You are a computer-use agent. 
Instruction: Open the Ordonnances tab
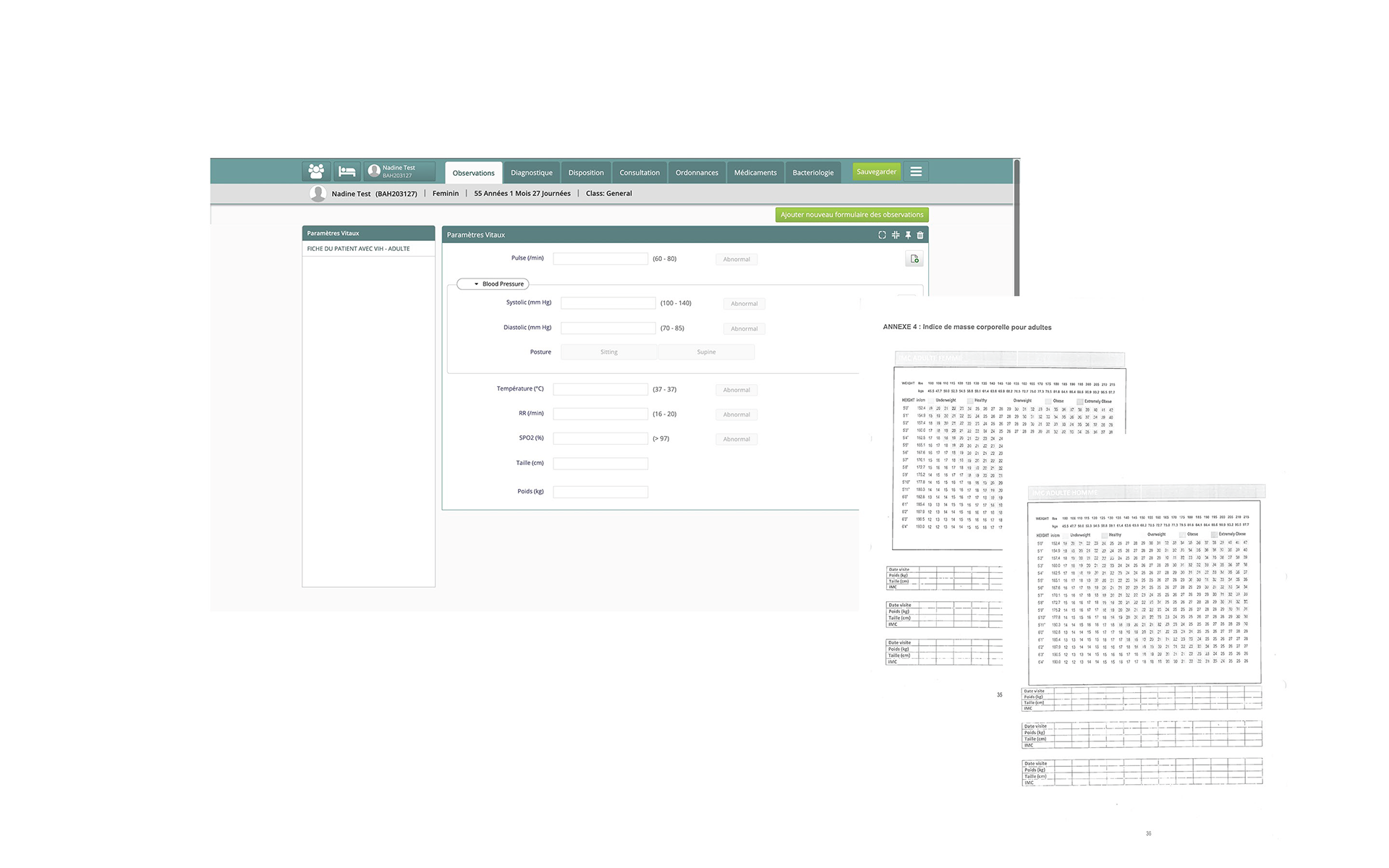[697, 173]
